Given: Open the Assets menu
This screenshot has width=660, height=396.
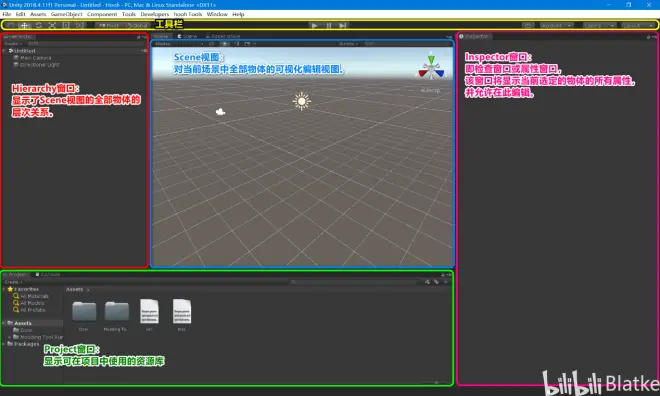Looking at the screenshot, I should (x=38, y=14).
